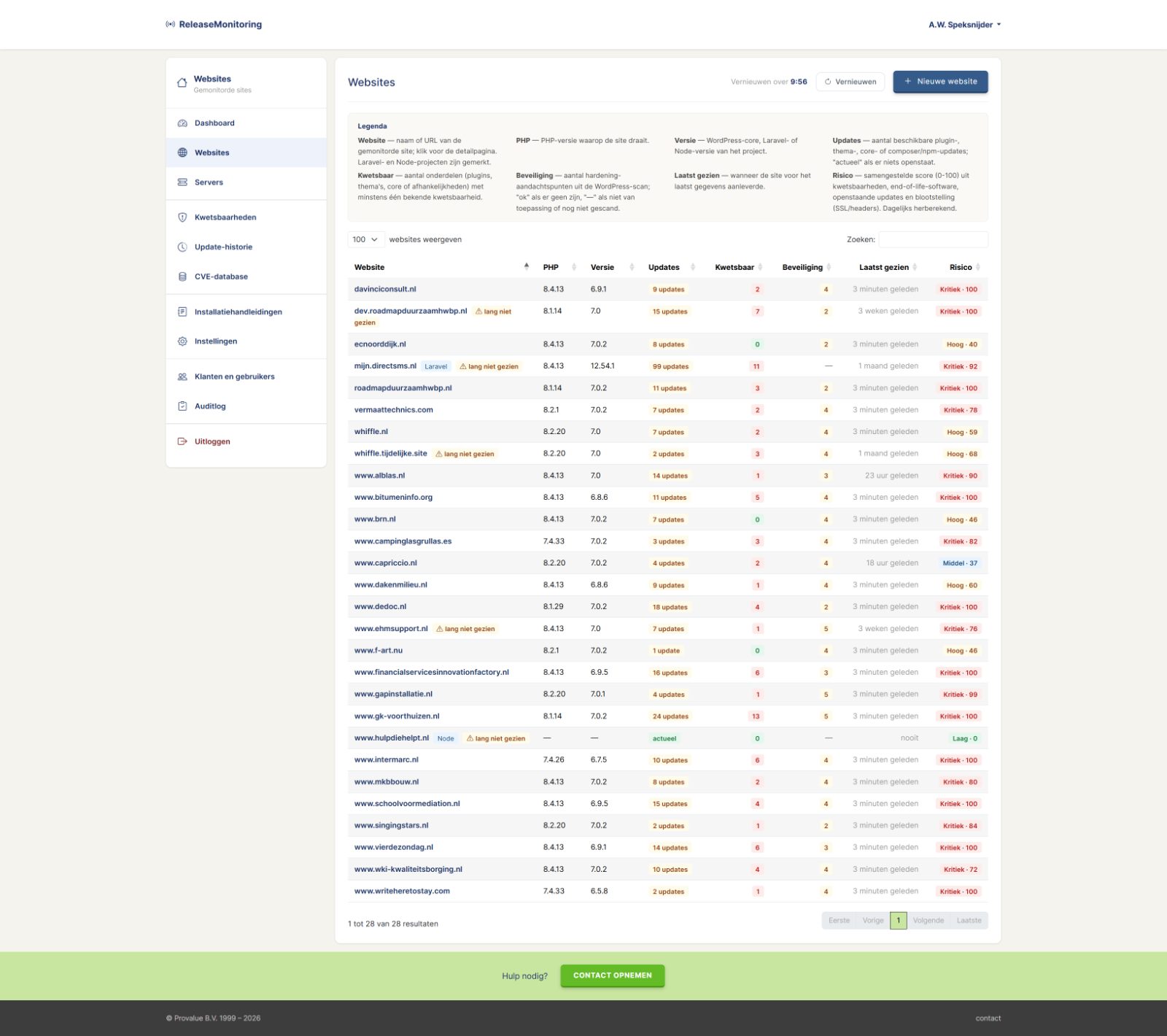Open Auditlog menu item
This screenshot has height=1036, width=1167.
[x=246, y=406]
